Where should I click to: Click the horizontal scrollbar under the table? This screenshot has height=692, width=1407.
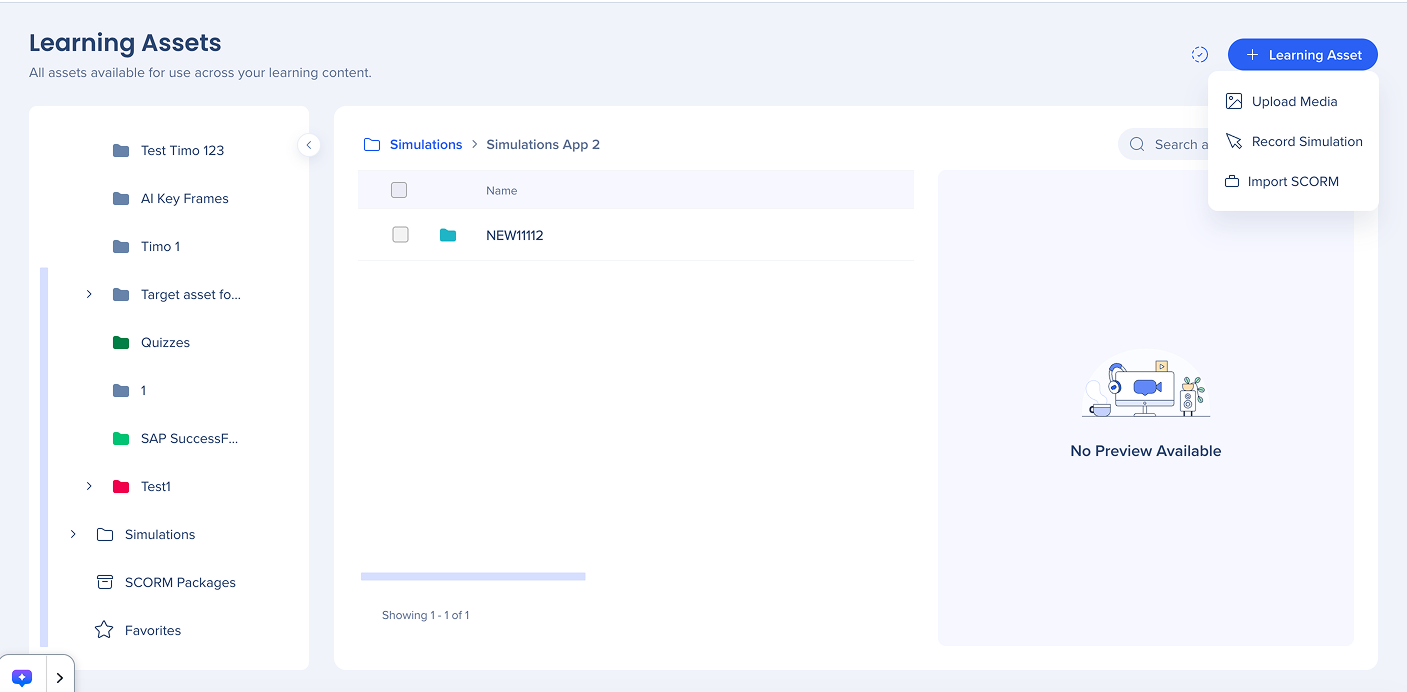(x=473, y=576)
